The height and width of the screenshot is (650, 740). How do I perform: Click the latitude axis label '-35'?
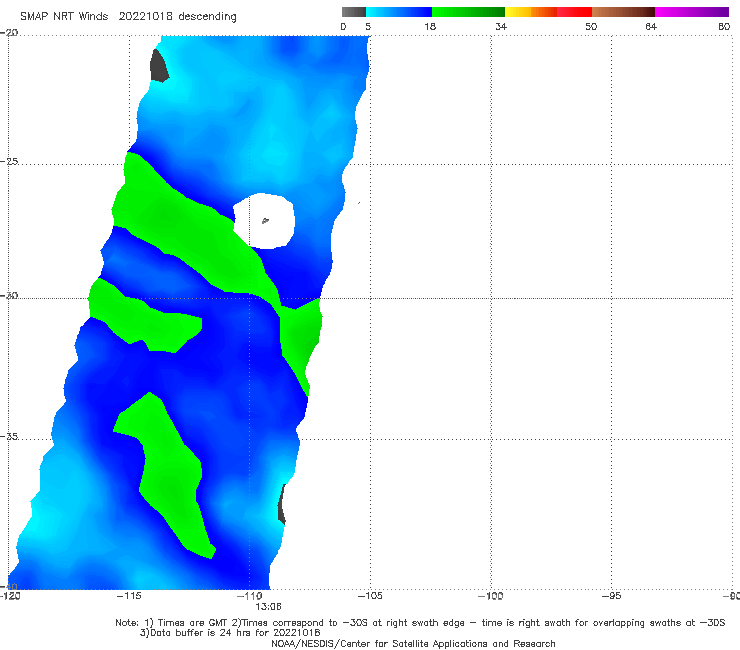pyautogui.click(x=9, y=436)
